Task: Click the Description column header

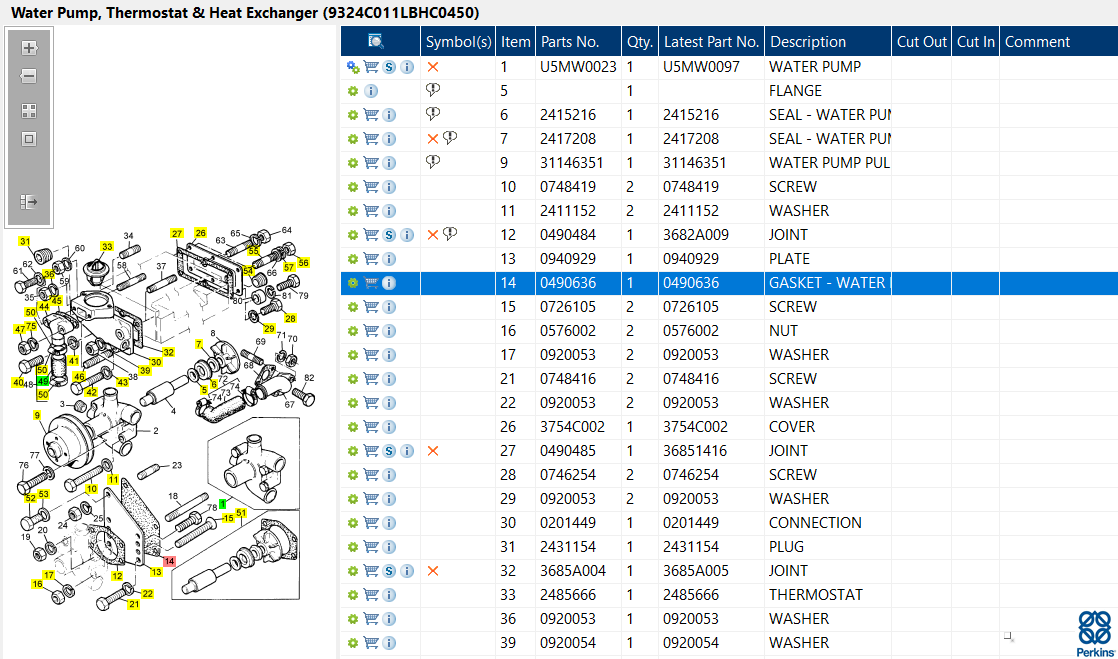Action: [x=828, y=41]
